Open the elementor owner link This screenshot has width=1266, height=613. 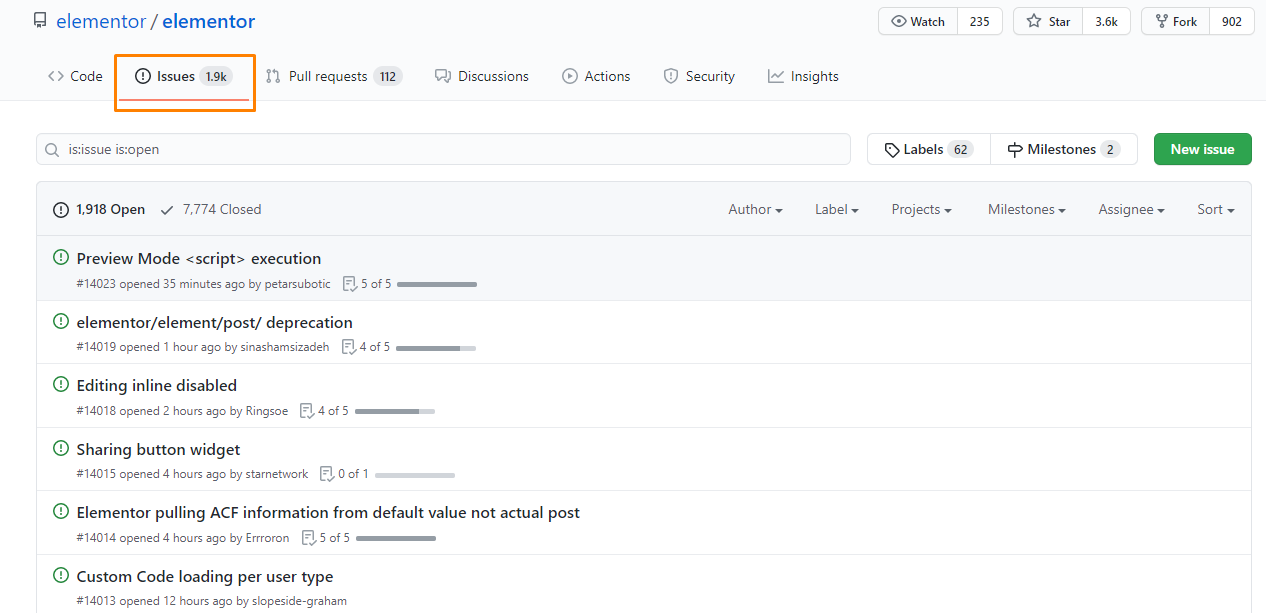tap(101, 21)
